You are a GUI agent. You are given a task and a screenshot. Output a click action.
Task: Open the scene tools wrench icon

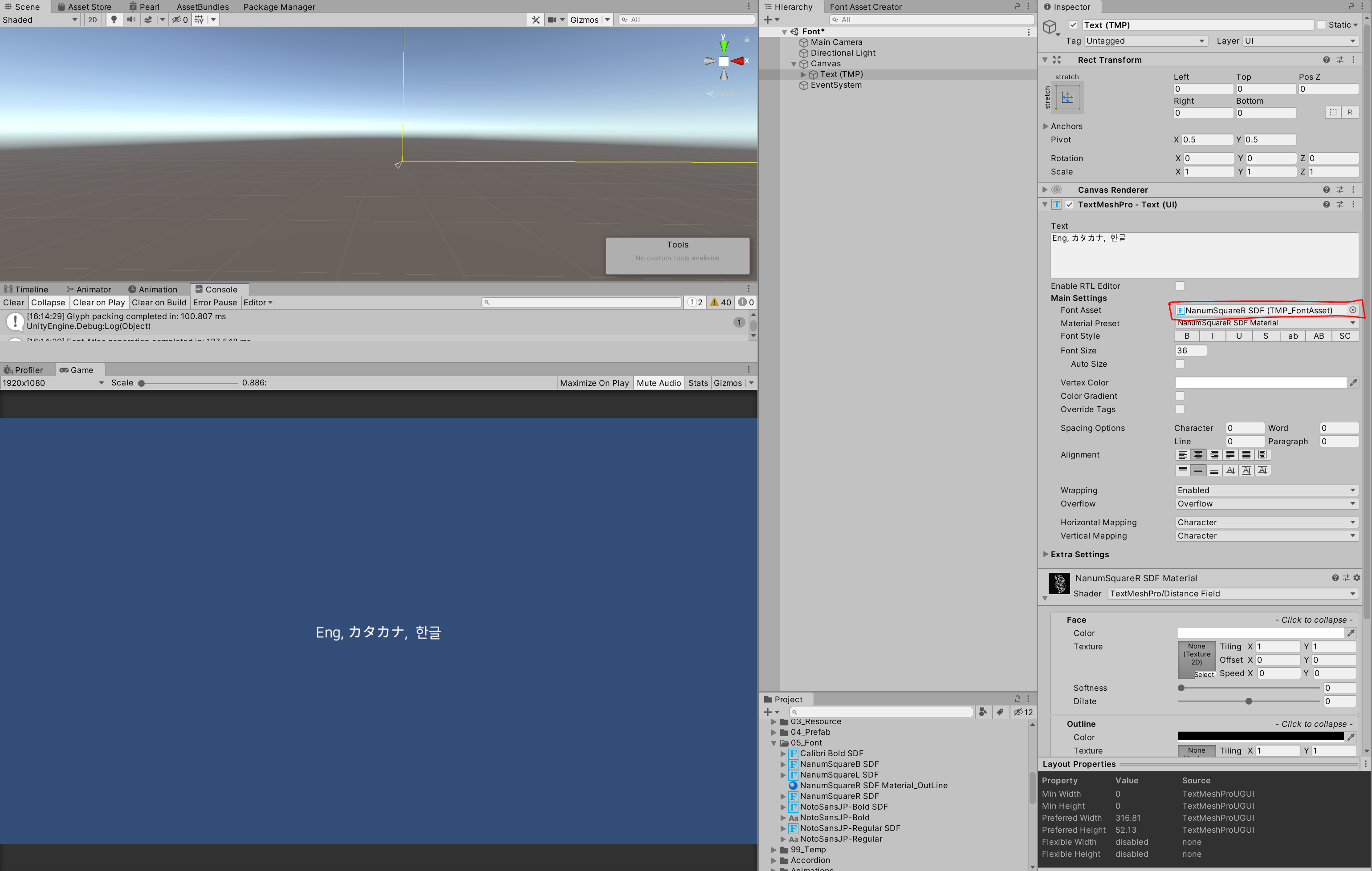pyautogui.click(x=536, y=20)
